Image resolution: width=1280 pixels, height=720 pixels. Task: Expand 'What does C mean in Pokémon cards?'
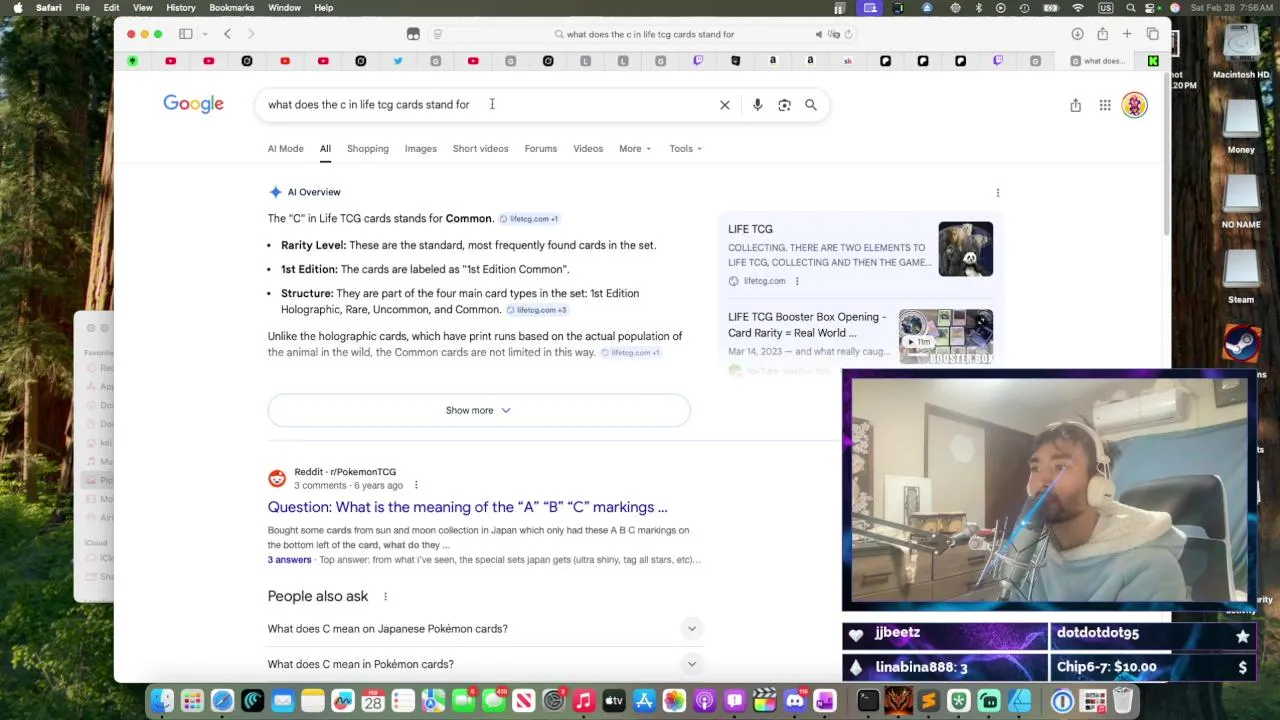pyautogui.click(x=484, y=664)
